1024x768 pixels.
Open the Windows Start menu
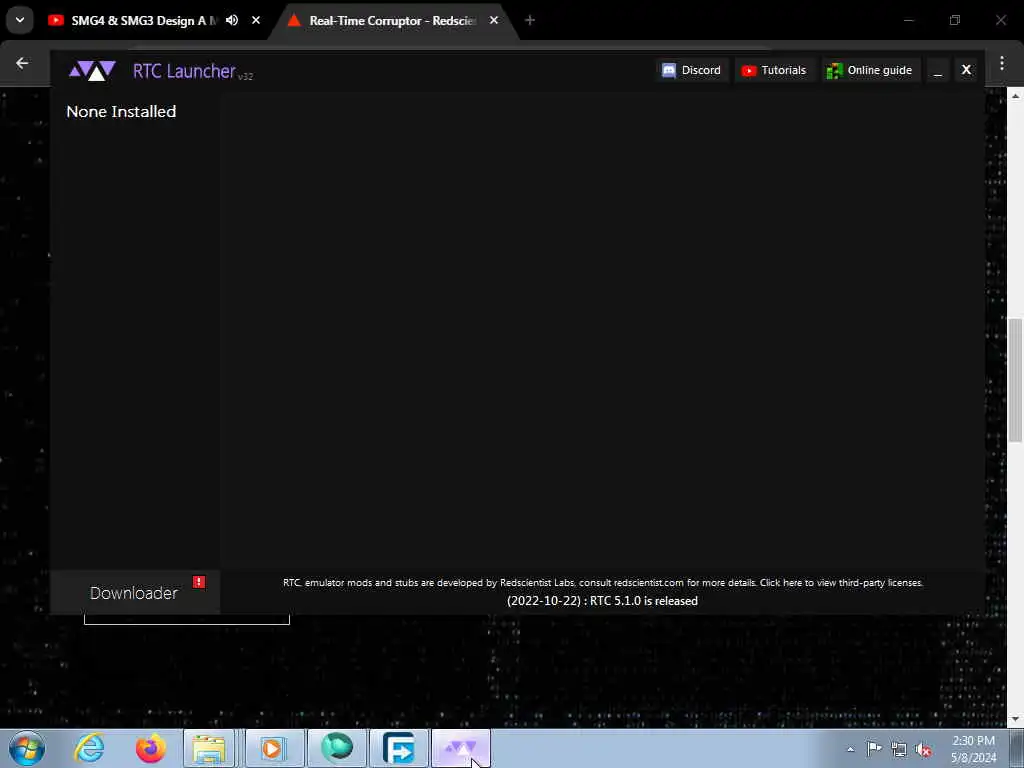click(x=27, y=748)
